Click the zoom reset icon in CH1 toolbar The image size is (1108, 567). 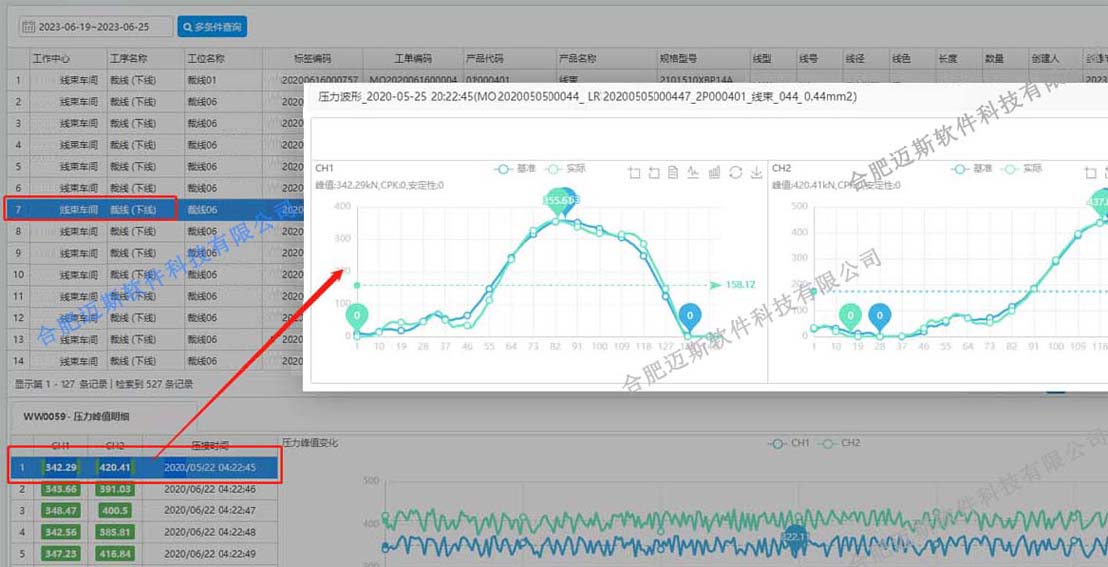pyautogui.click(x=654, y=172)
